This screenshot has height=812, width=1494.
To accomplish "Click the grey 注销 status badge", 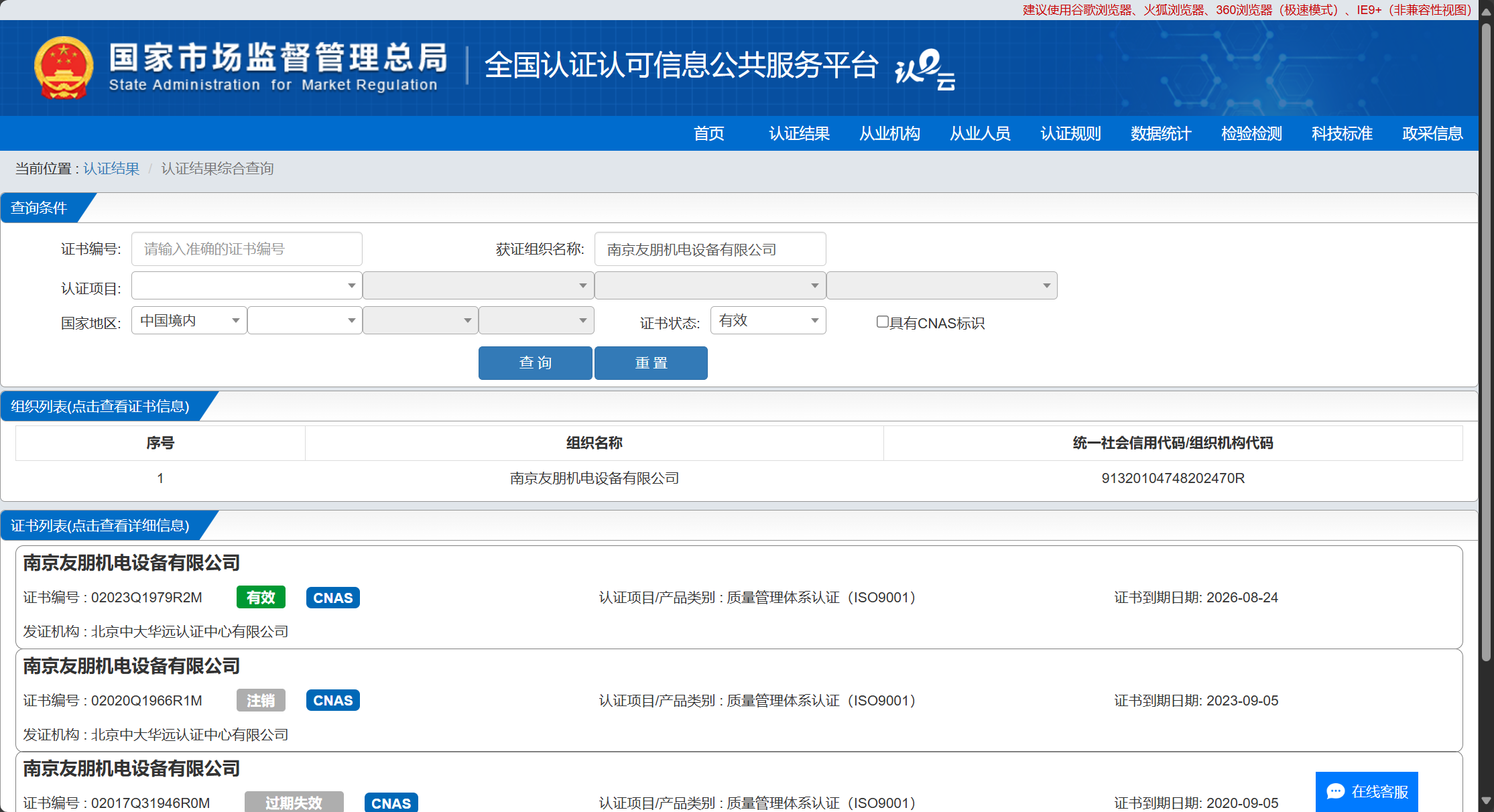I will (x=261, y=700).
